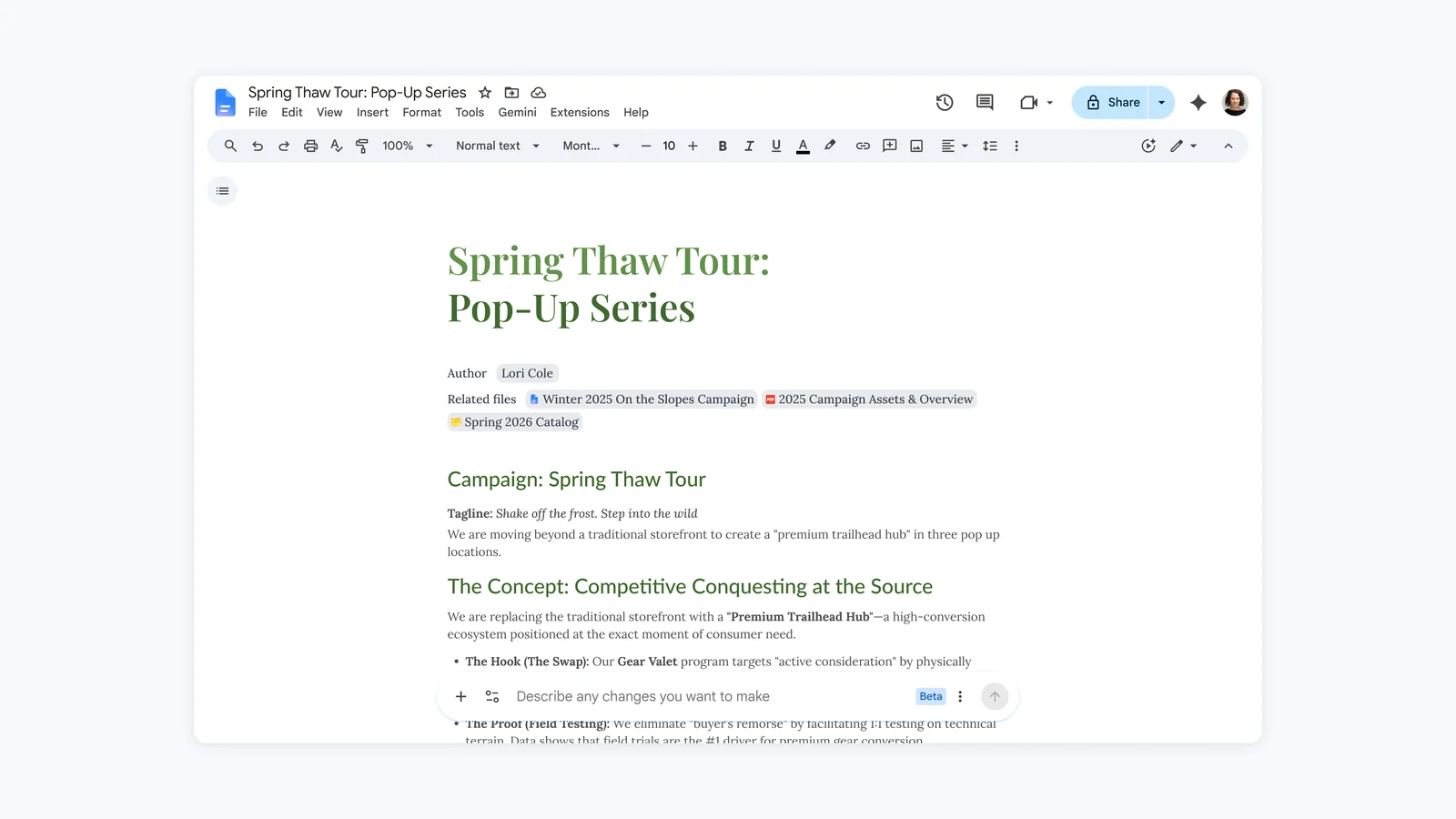
Task: Open the Google Docs home icon
Action: [225, 102]
